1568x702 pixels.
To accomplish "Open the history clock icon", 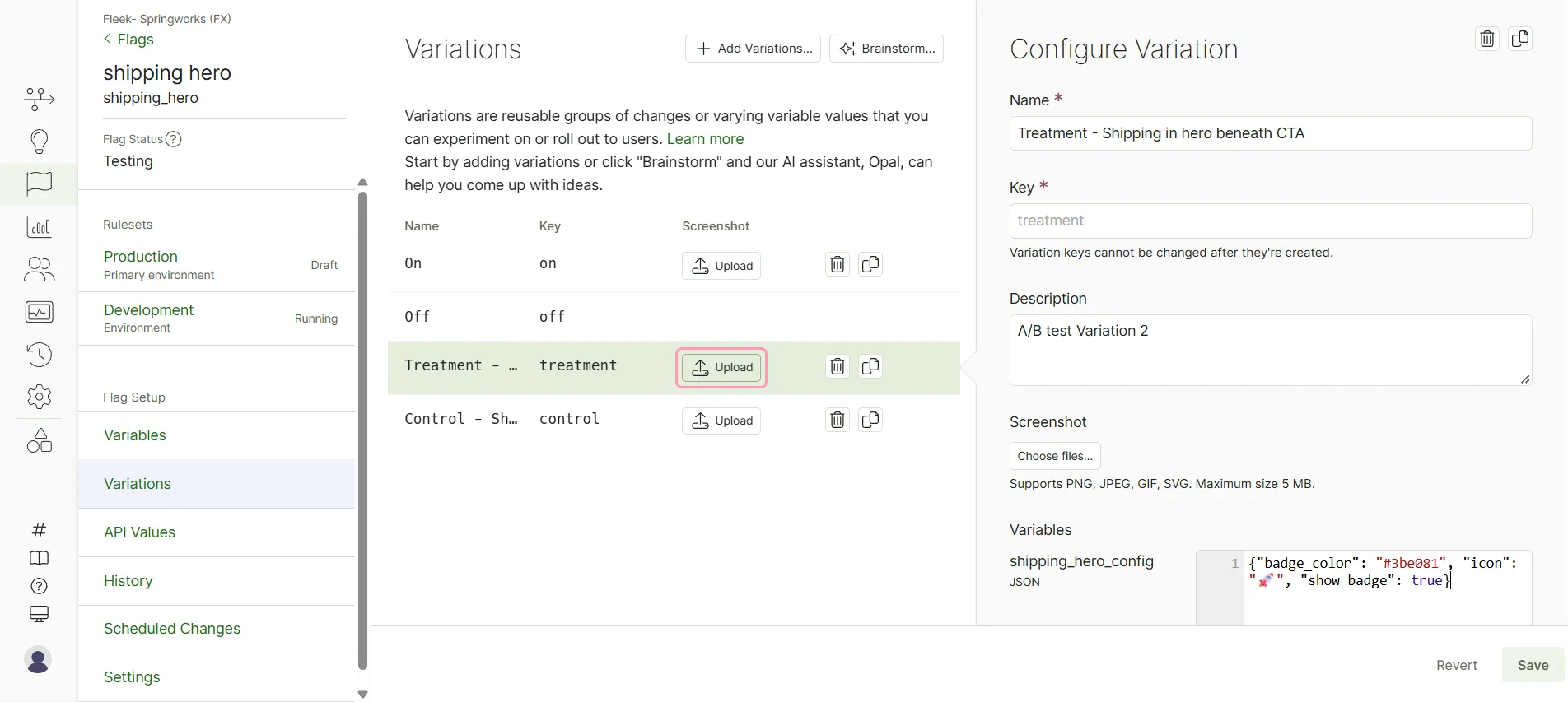I will pos(39,355).
